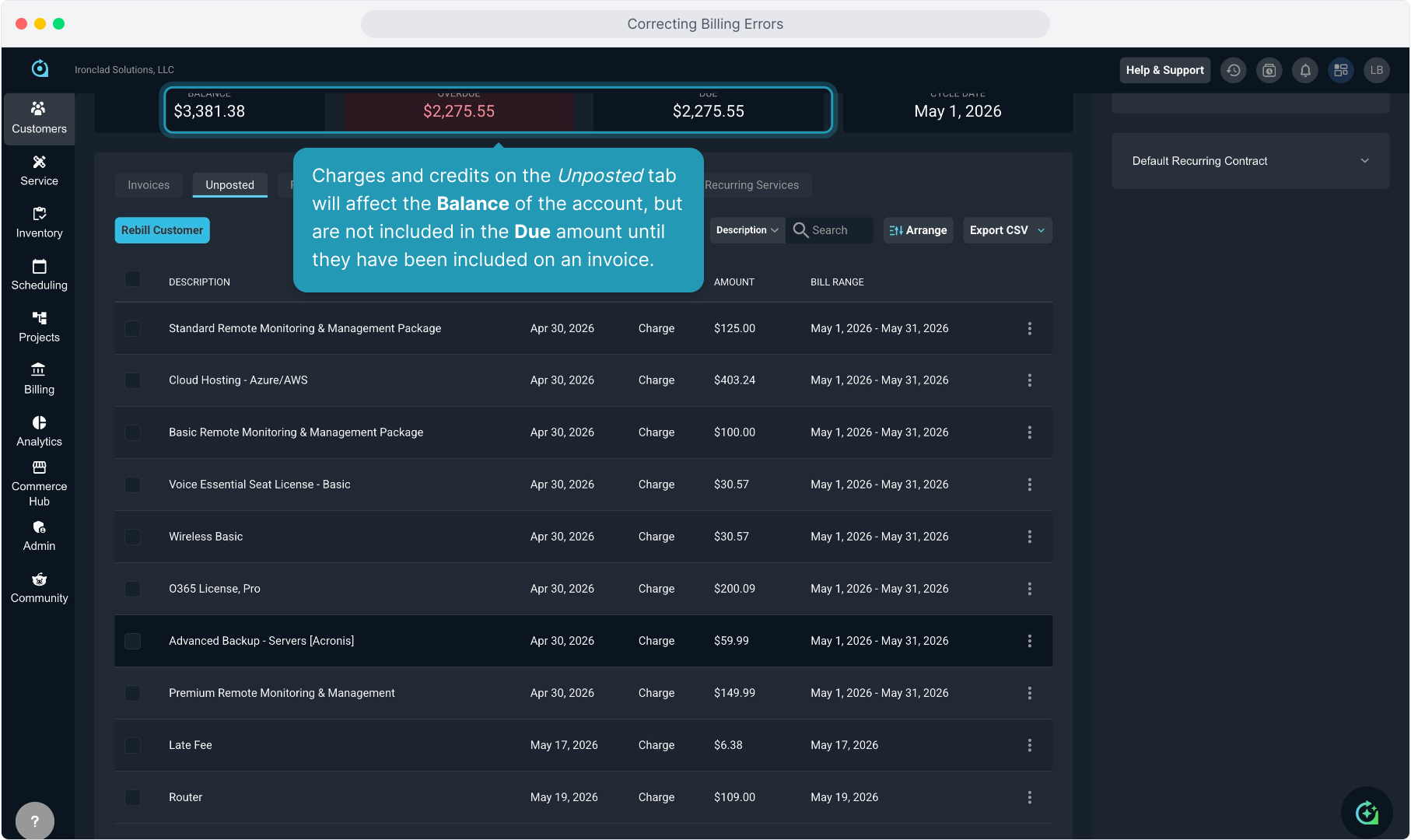Go to Commerce Hub
The image size is (1411, 840).
pos(39,483)
